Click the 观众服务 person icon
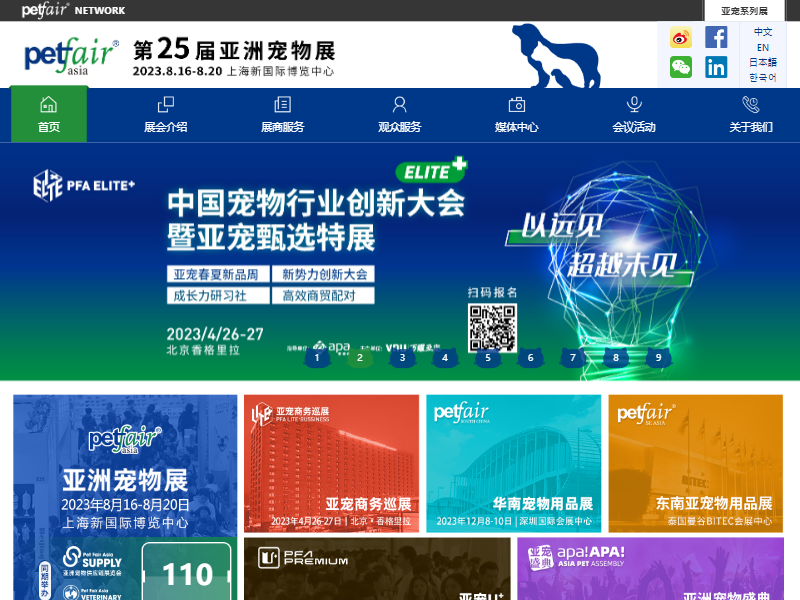This screenshot has width=800, height=600. (399, 105)
